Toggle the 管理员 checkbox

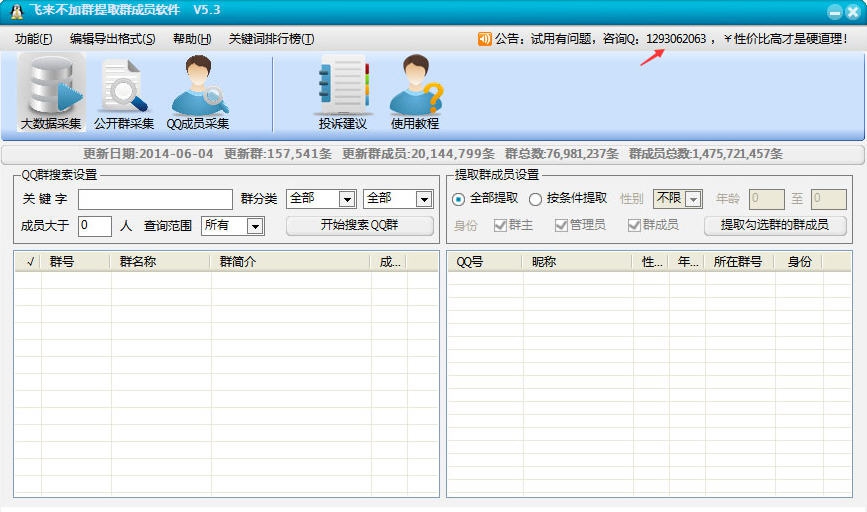point(561,225)
